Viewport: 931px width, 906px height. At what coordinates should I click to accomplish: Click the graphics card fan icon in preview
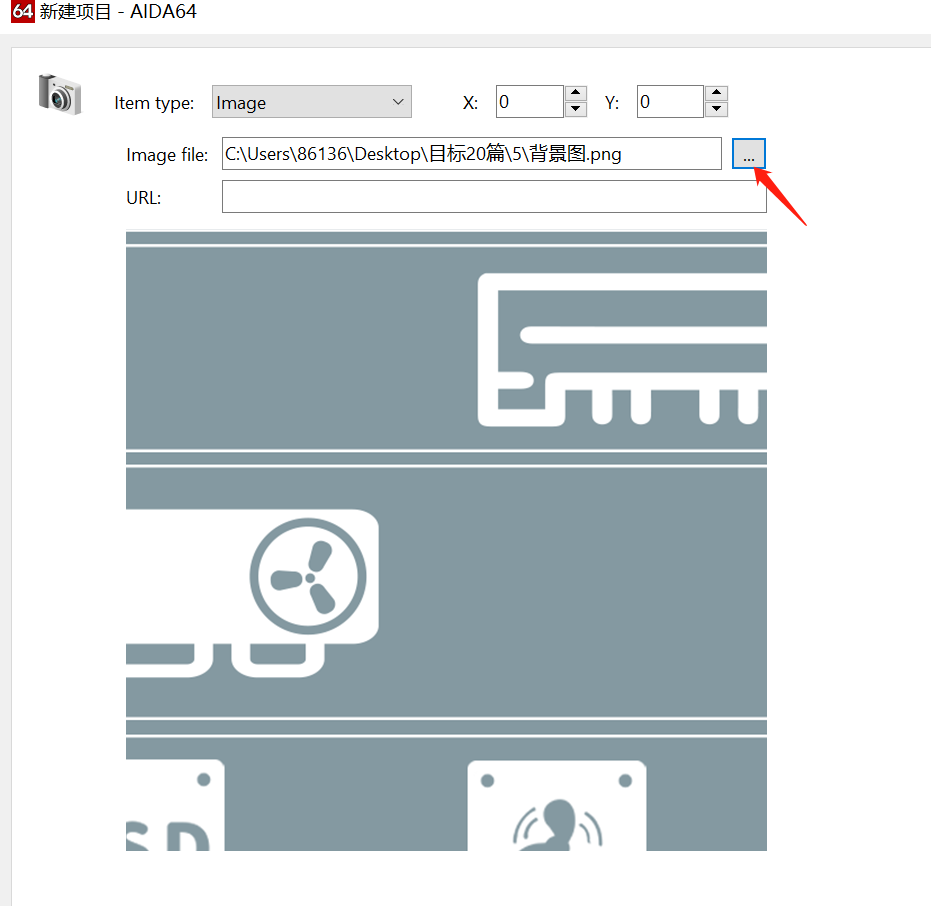coord(310,577)
